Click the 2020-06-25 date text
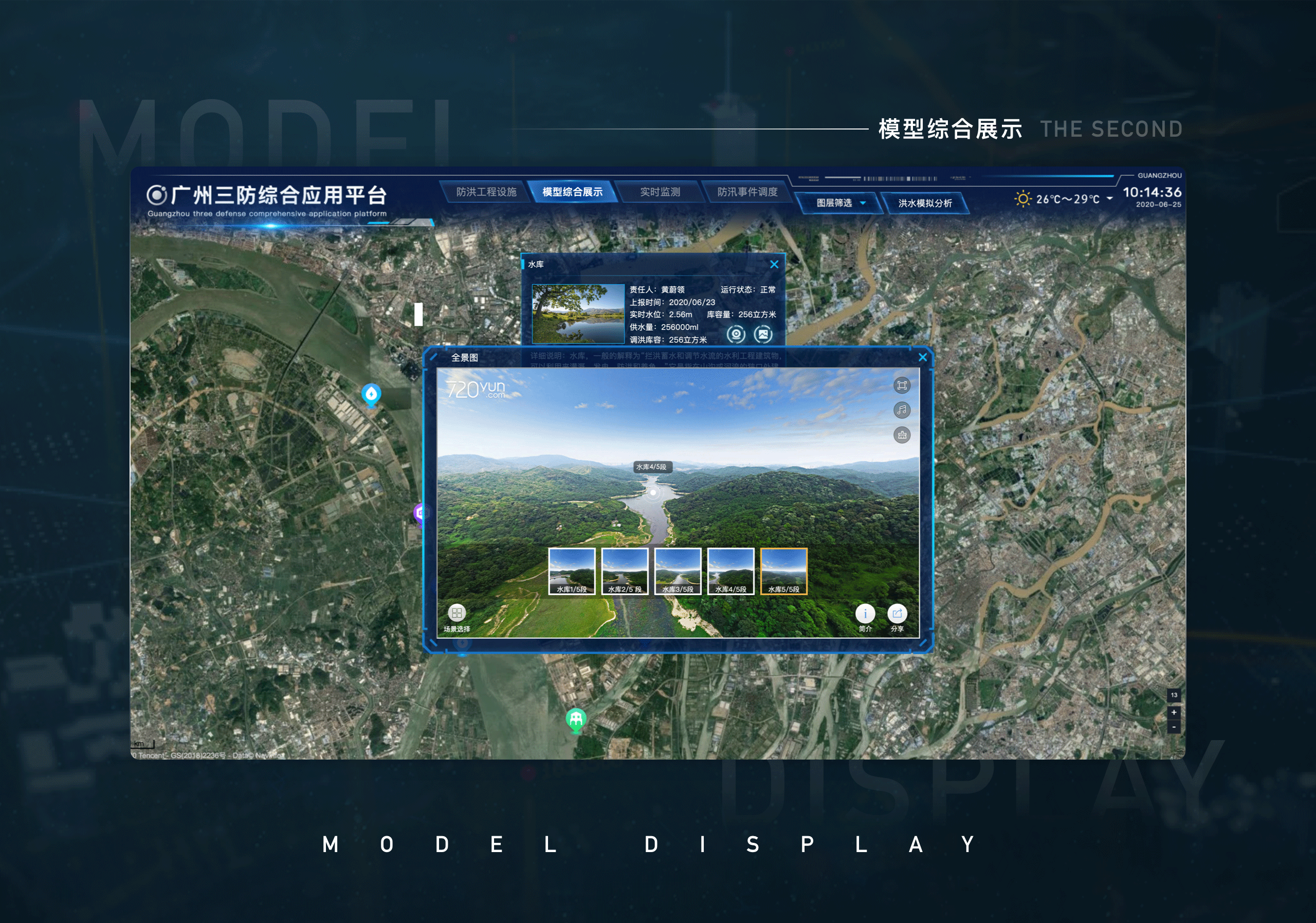1316x923 pixels. click(1158, 205)
